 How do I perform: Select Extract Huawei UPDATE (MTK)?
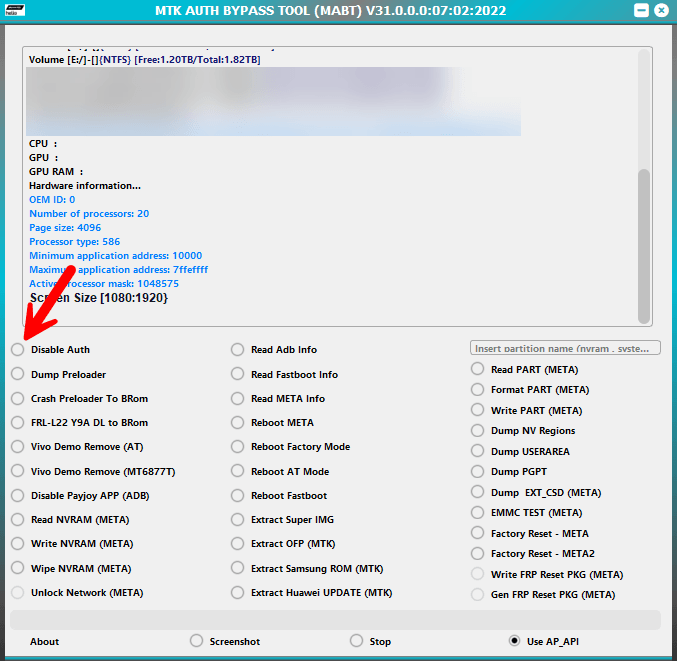[x=237, y=592]
